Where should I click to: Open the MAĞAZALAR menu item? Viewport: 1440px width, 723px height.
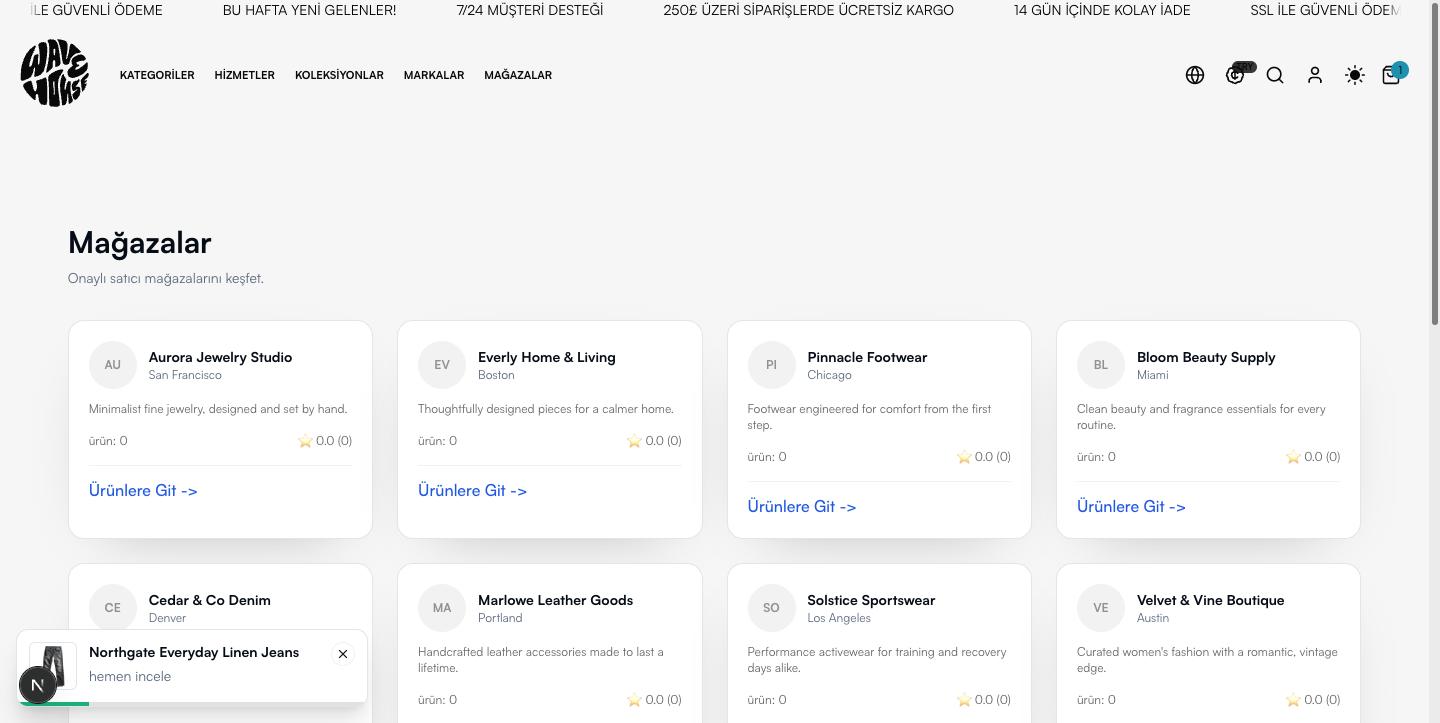518,75
